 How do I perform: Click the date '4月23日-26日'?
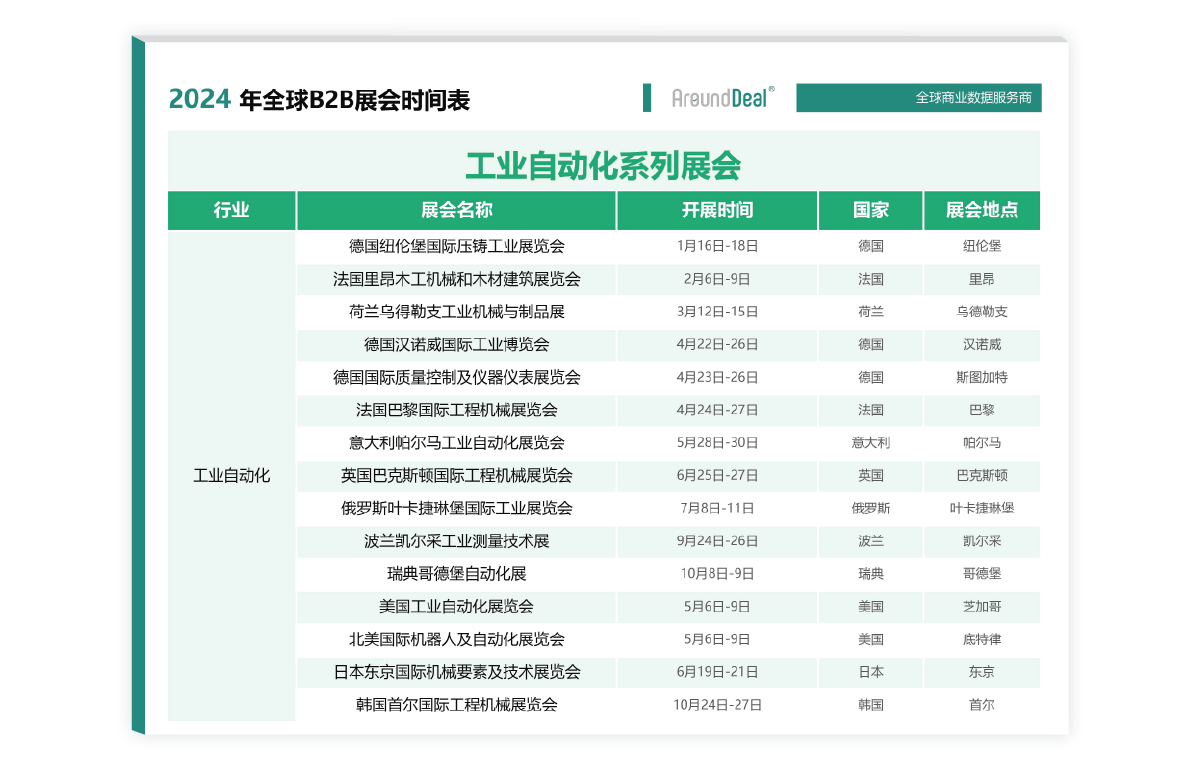(717, 378)
